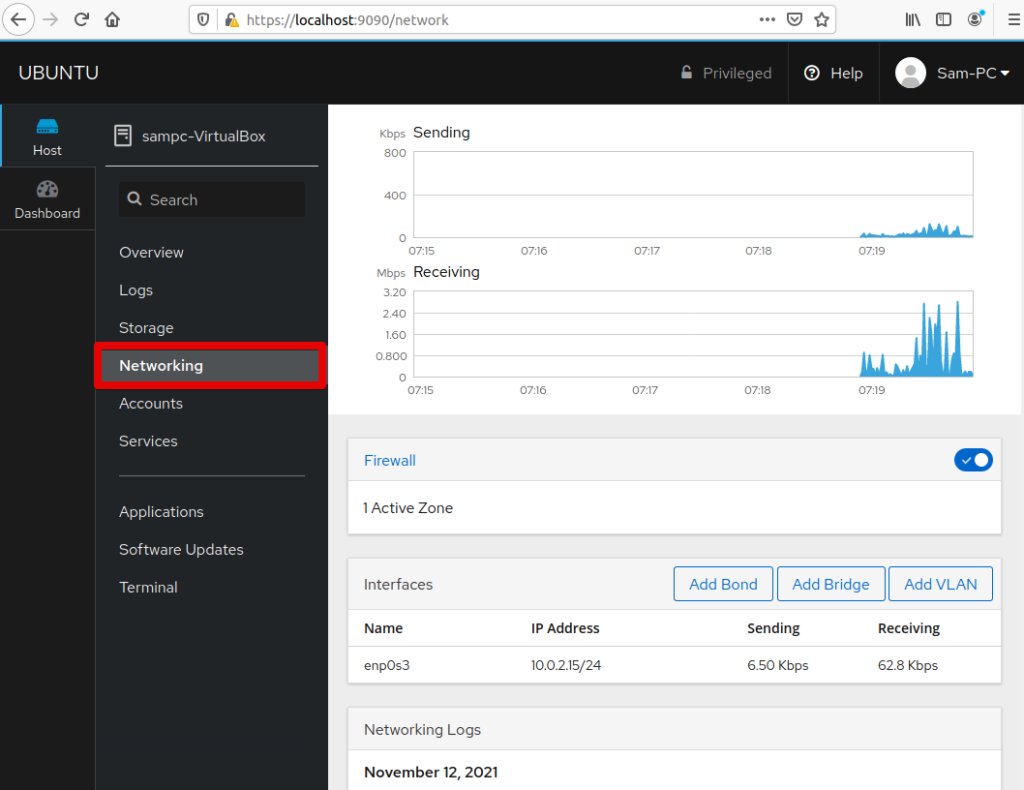Click the Add VLAN button
The width and height of the screenshot is (1024, 790).
pos(940,583)
